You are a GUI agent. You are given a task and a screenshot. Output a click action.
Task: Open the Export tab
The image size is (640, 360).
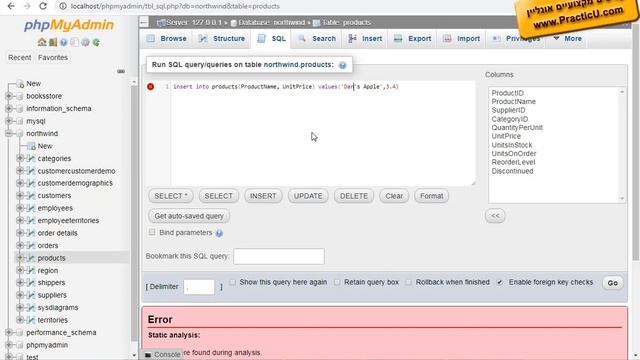pyautogui.click(x=412, y=39)
